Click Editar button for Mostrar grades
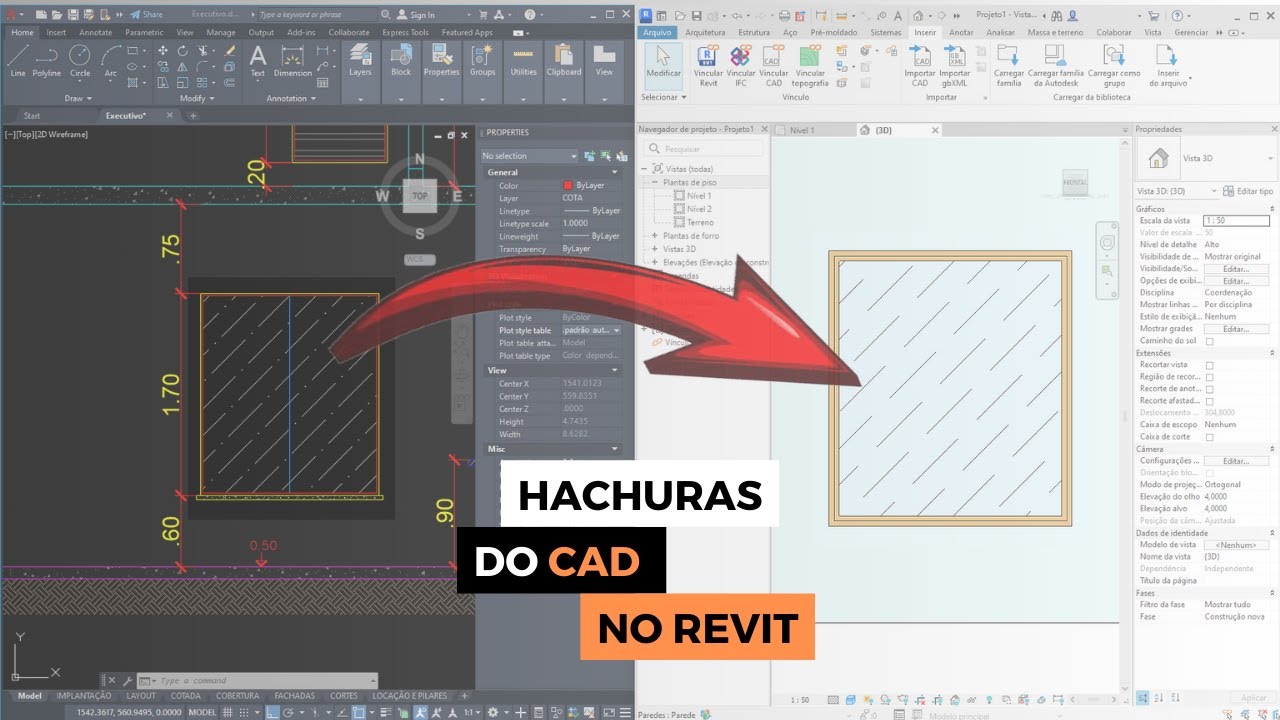1280x720 pixels. (x=1237, y=329)
